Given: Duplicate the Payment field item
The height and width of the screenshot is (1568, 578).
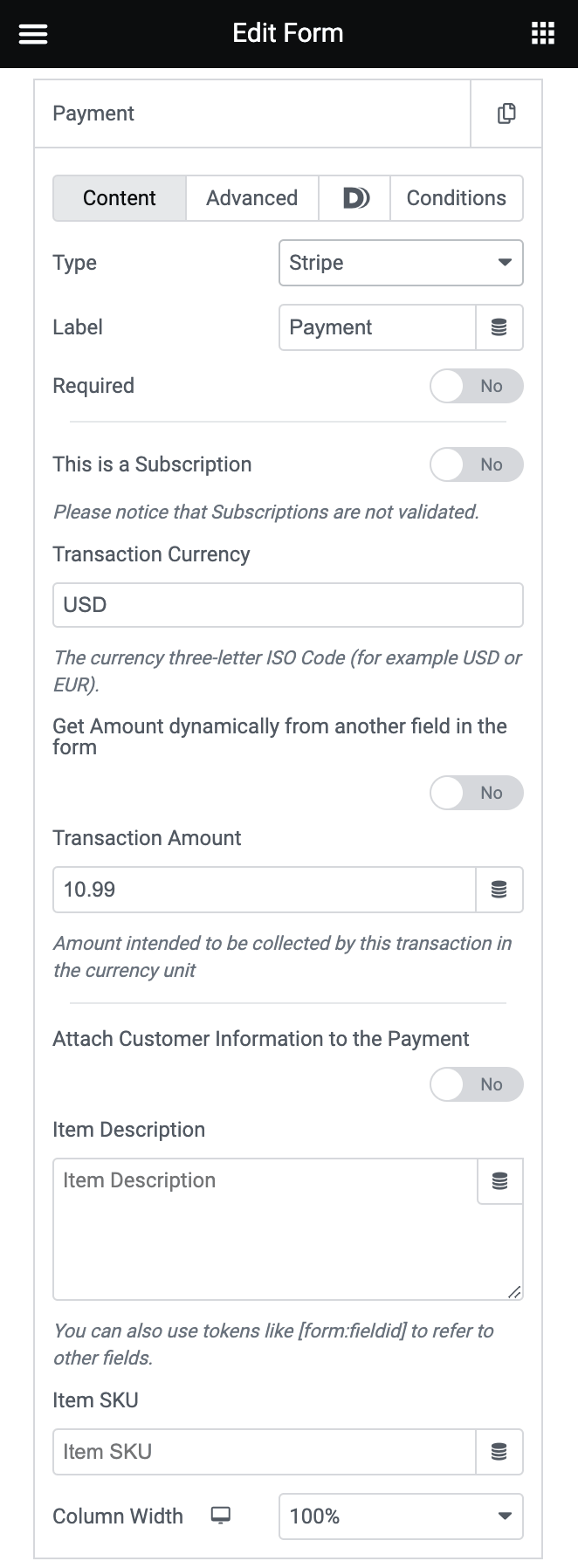Looking at the screenshot, I should coord(506,113).
